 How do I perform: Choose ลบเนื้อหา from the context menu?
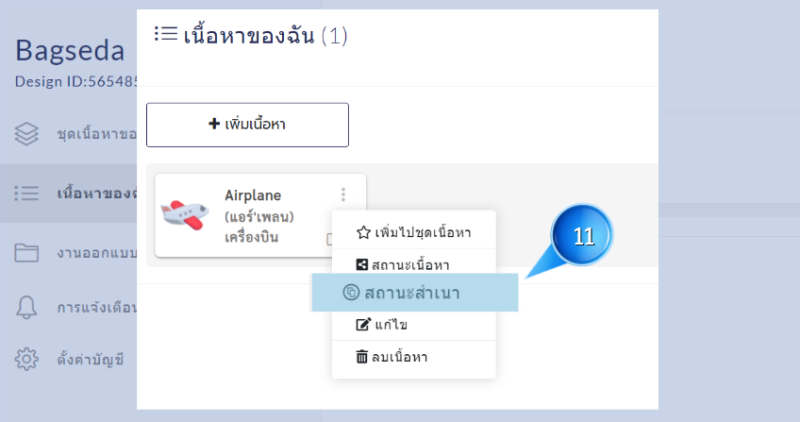[413, 357]
